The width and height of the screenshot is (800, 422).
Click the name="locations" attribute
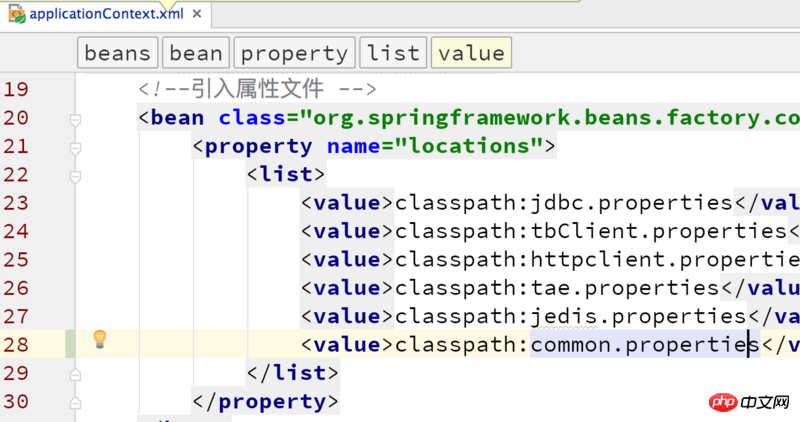pyautogui.click(x=434, y=146)
